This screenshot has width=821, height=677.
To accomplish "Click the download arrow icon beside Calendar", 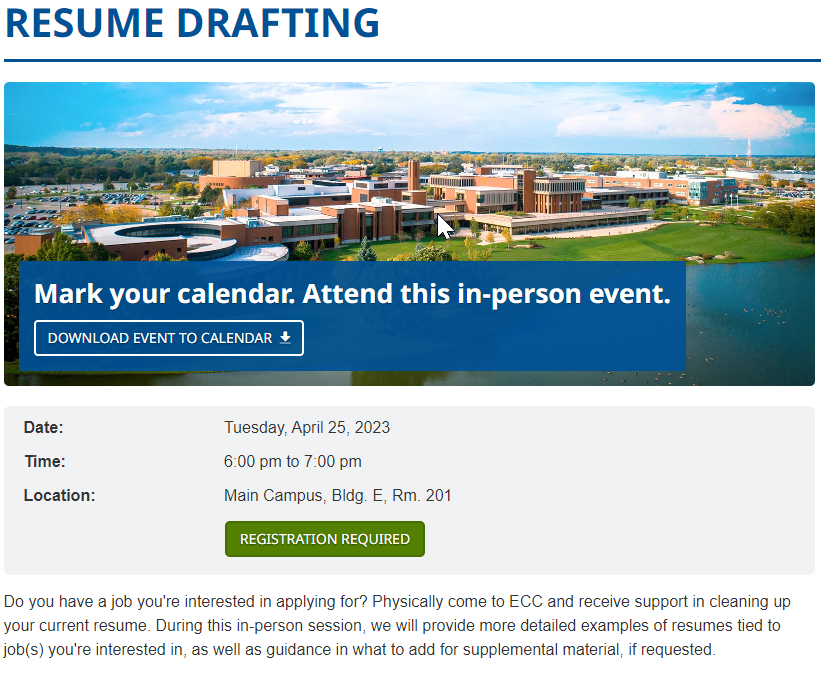I will tap(285, 338).
